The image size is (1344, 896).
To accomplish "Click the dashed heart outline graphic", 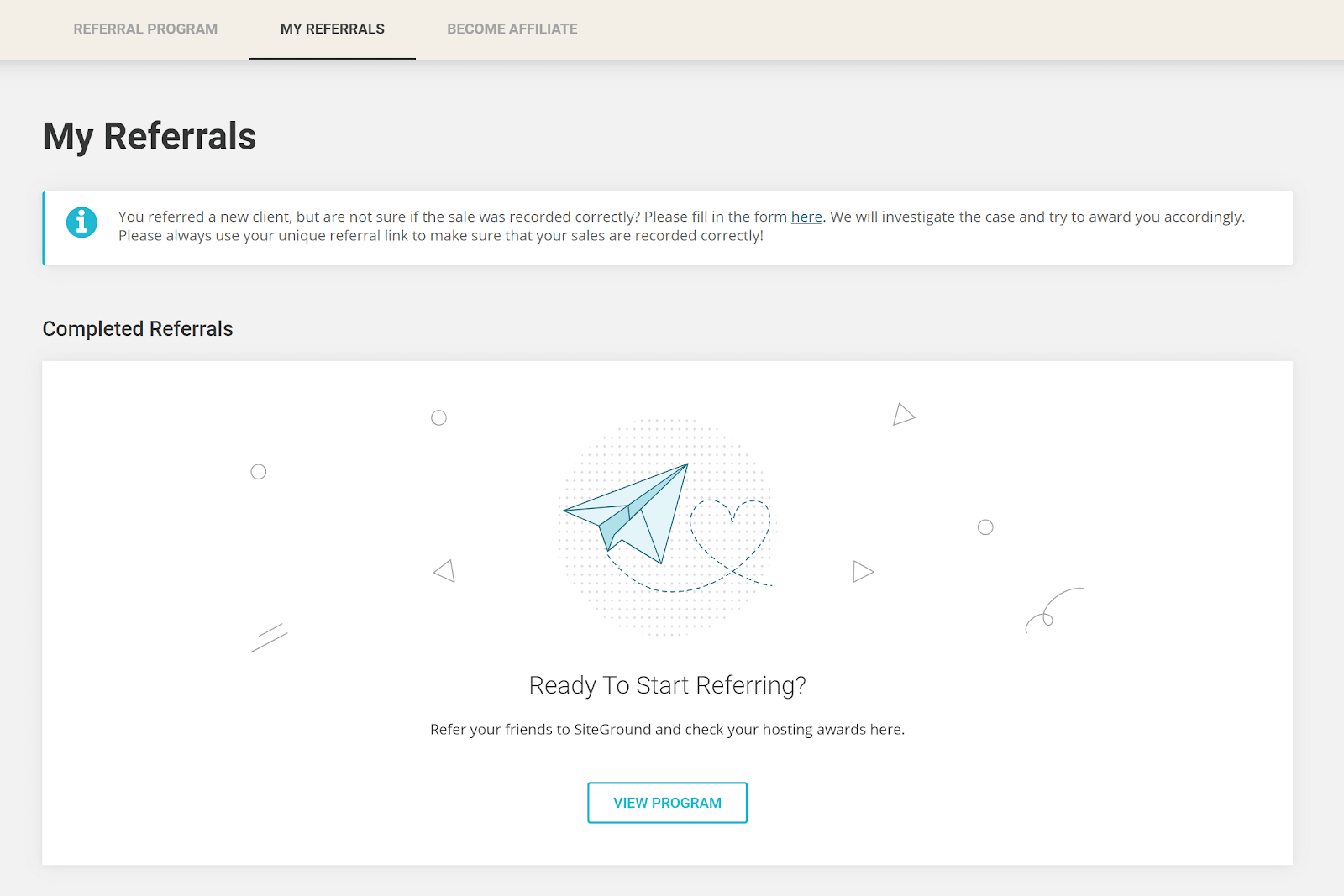I will 730,537.
